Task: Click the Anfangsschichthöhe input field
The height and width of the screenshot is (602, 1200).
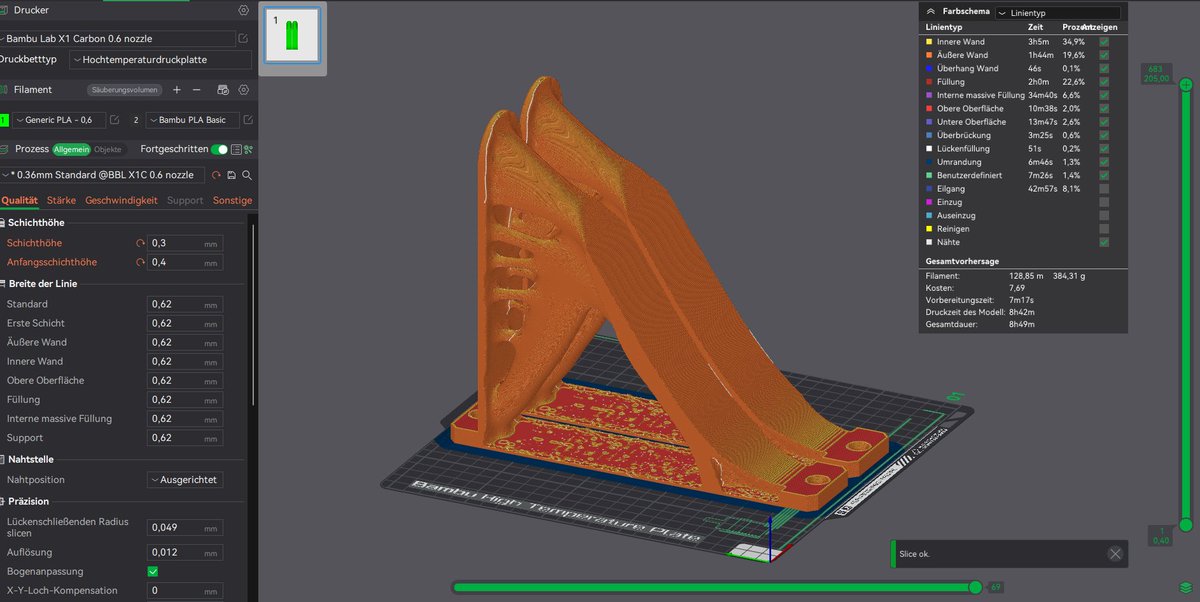Action: [185, 262]
